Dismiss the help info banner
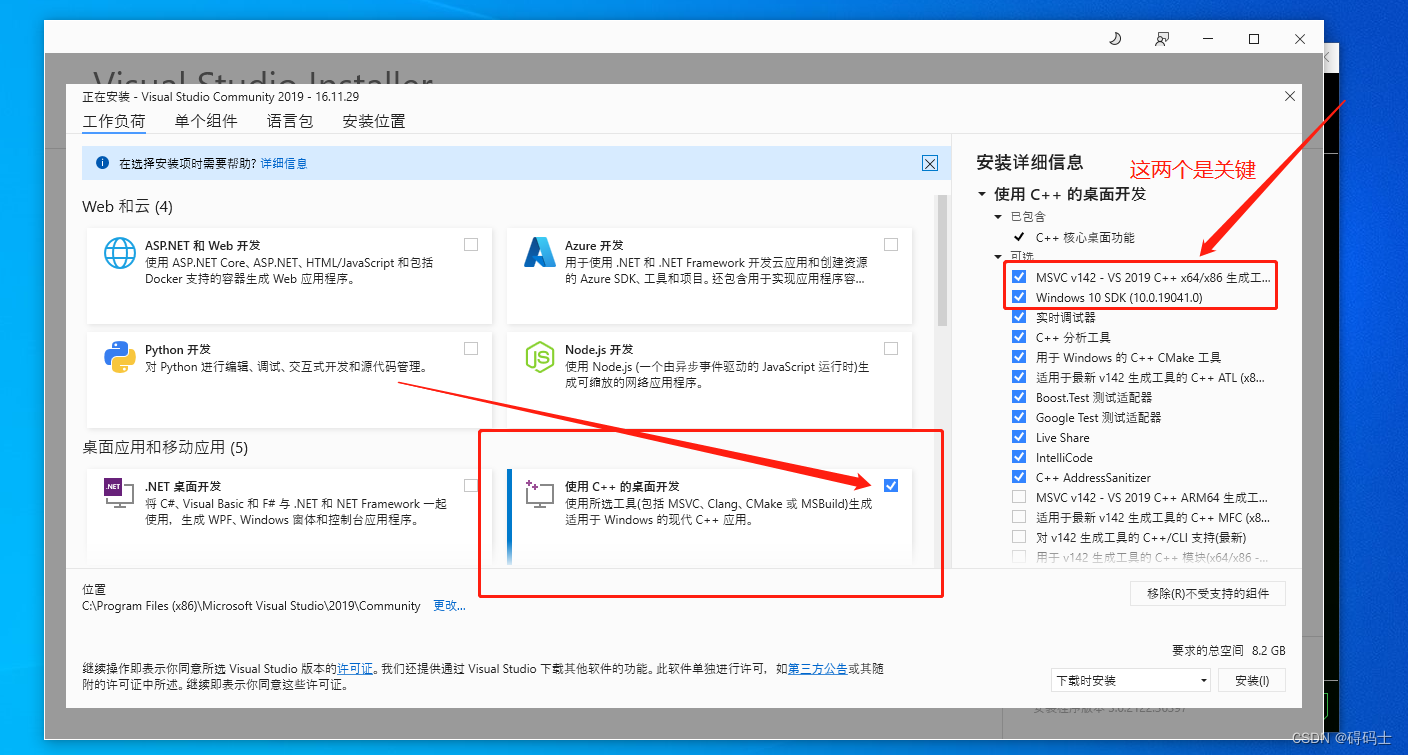The width and height of the screenshot is (1408, 755). [x=930, y=163]
